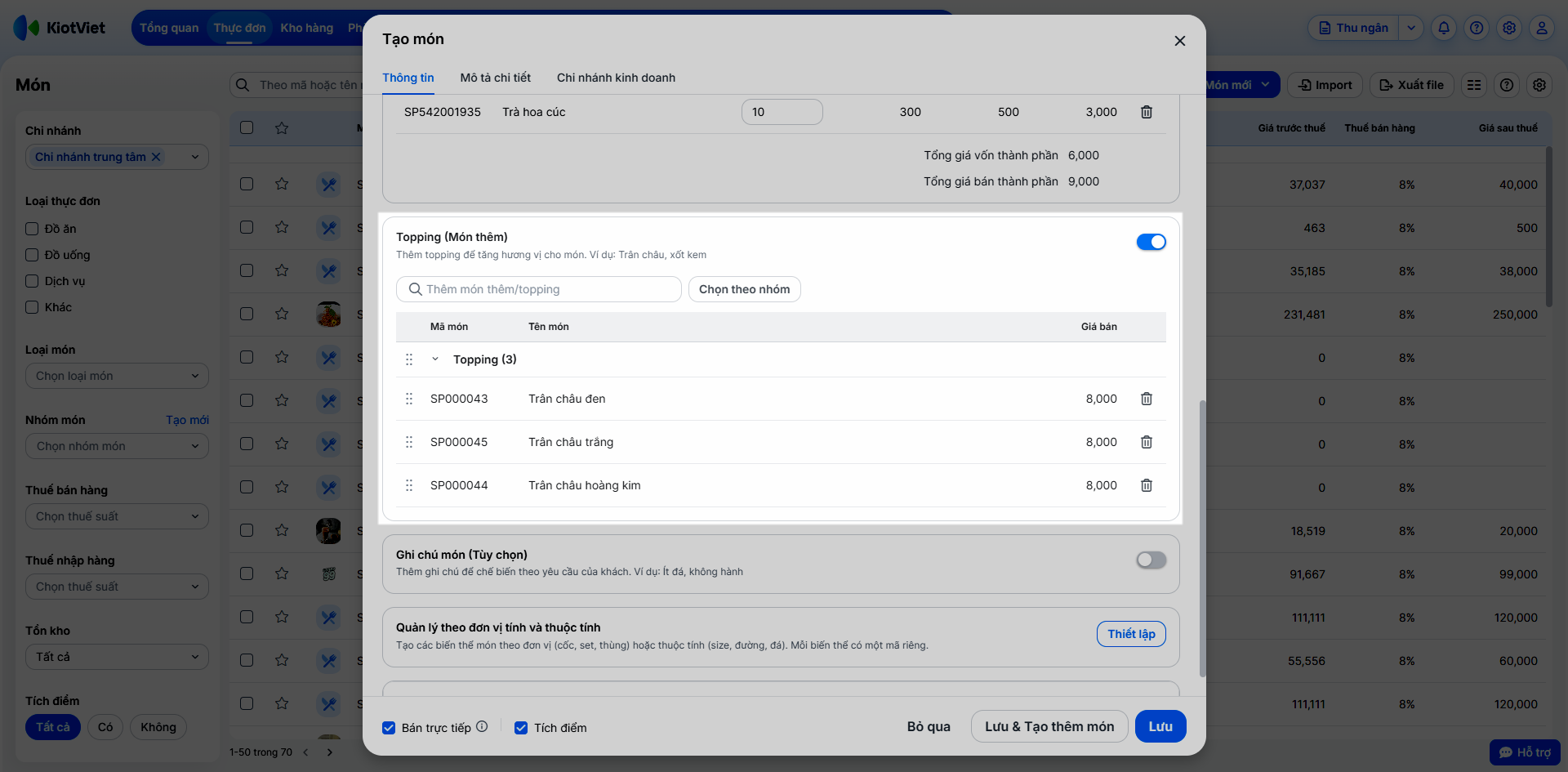Screen dimensions: 1568x772
Task: Click drag handle of Trân châu trắng row
Action: pos(409,442)
